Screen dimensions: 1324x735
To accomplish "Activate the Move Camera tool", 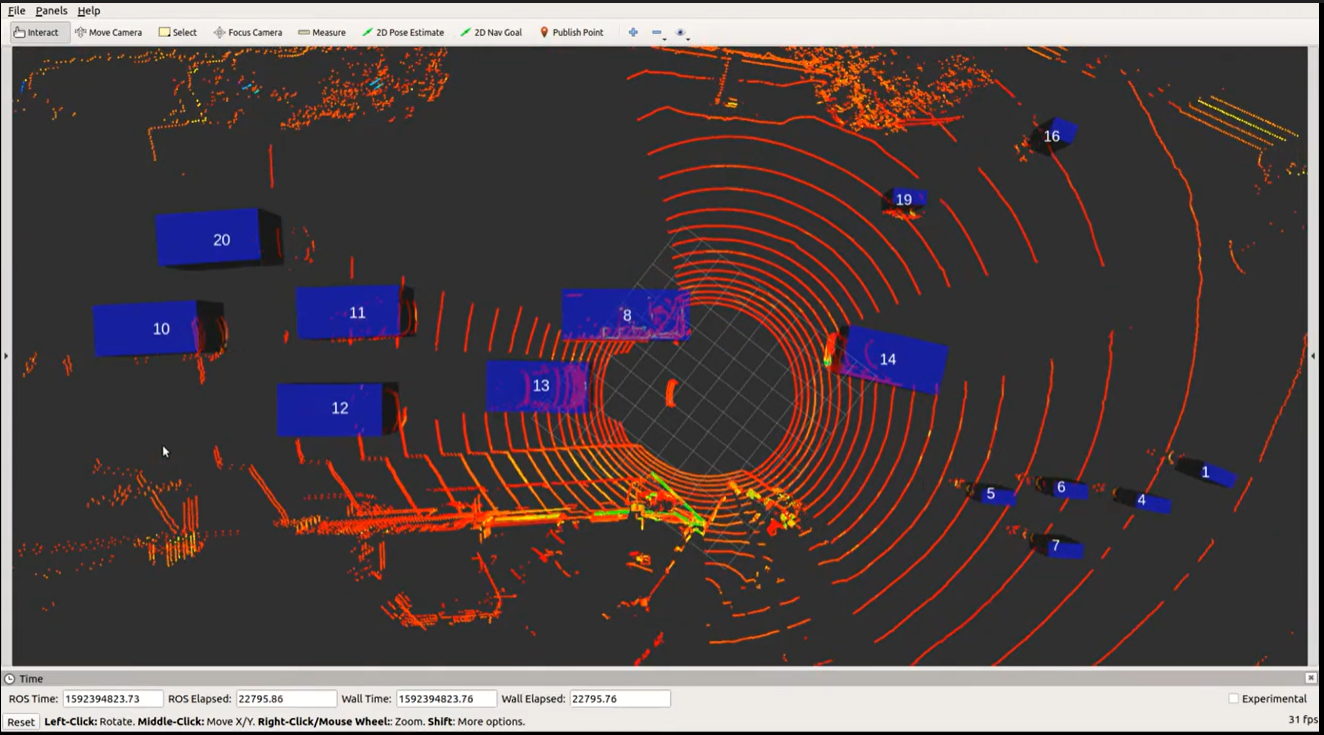I will [x=108, y=32].
